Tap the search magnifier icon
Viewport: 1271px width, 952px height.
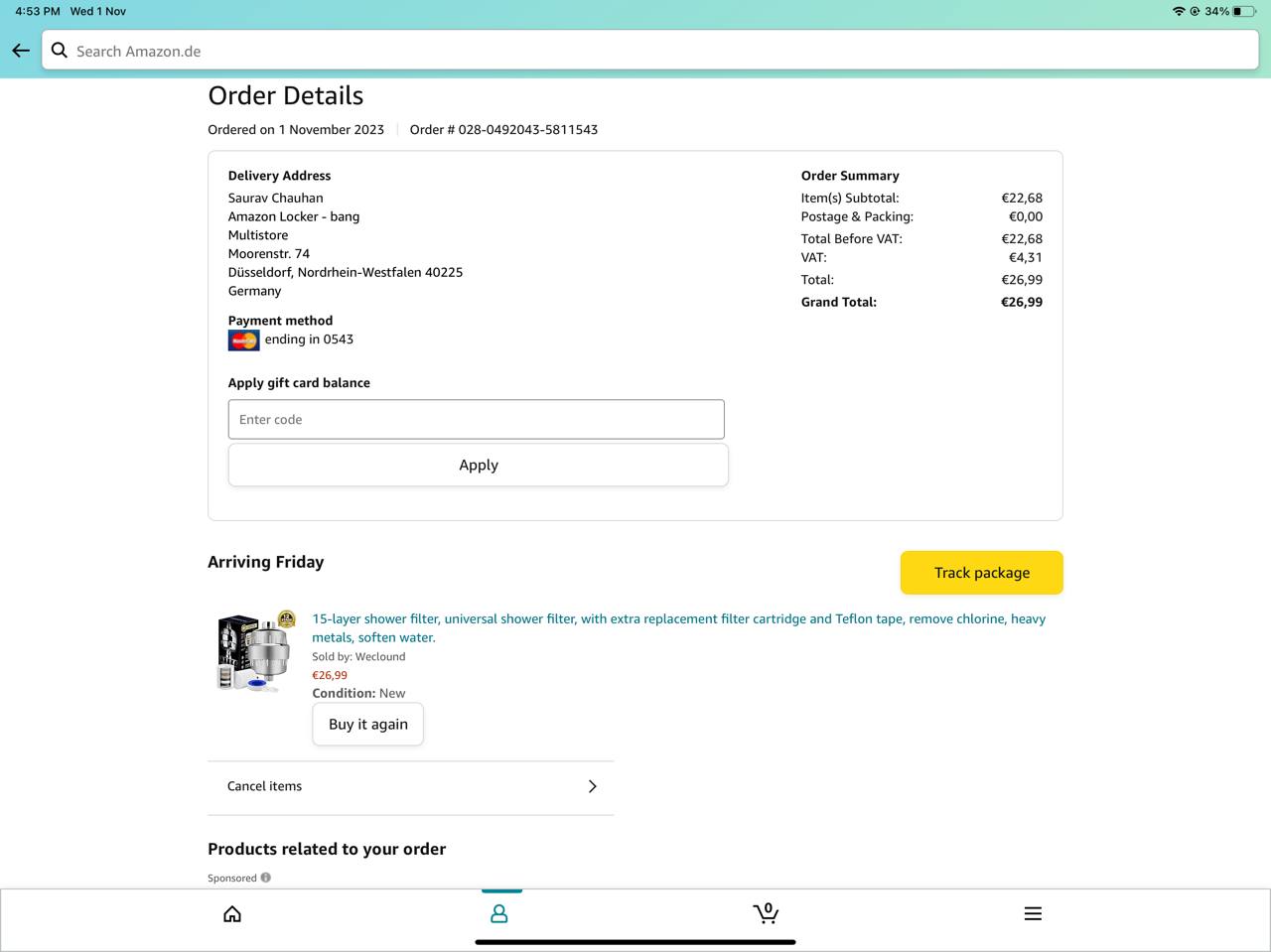tap(60, 50)
